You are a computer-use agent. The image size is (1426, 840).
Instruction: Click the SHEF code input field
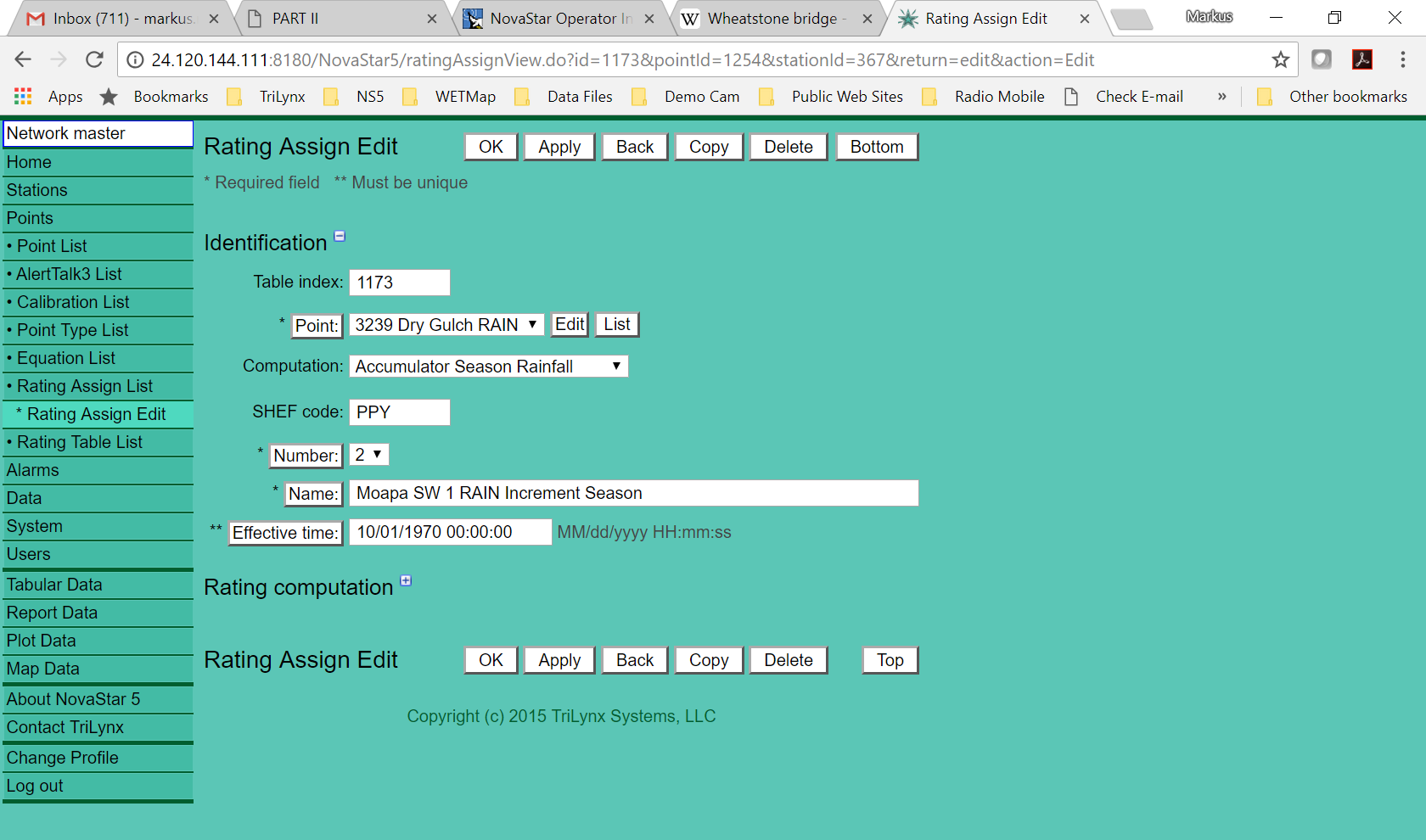pos(399,412)
